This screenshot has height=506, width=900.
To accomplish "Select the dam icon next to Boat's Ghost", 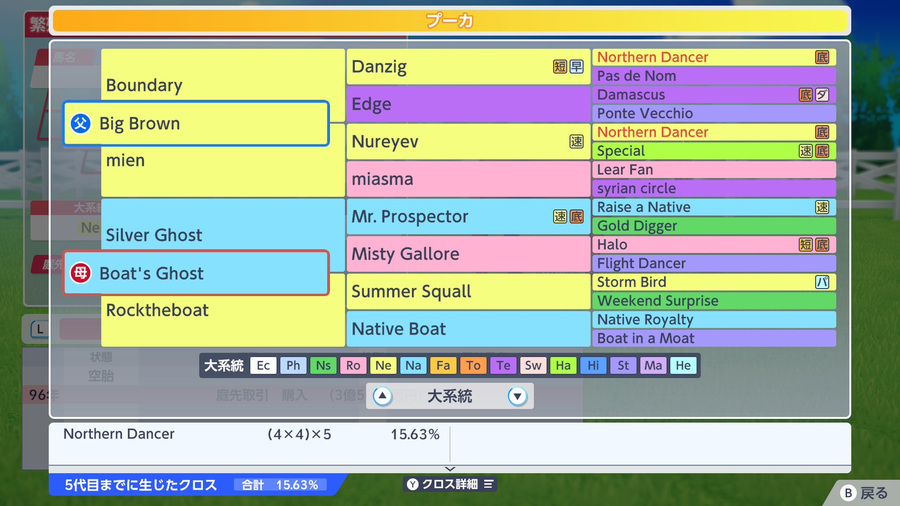I will point(80,273).
